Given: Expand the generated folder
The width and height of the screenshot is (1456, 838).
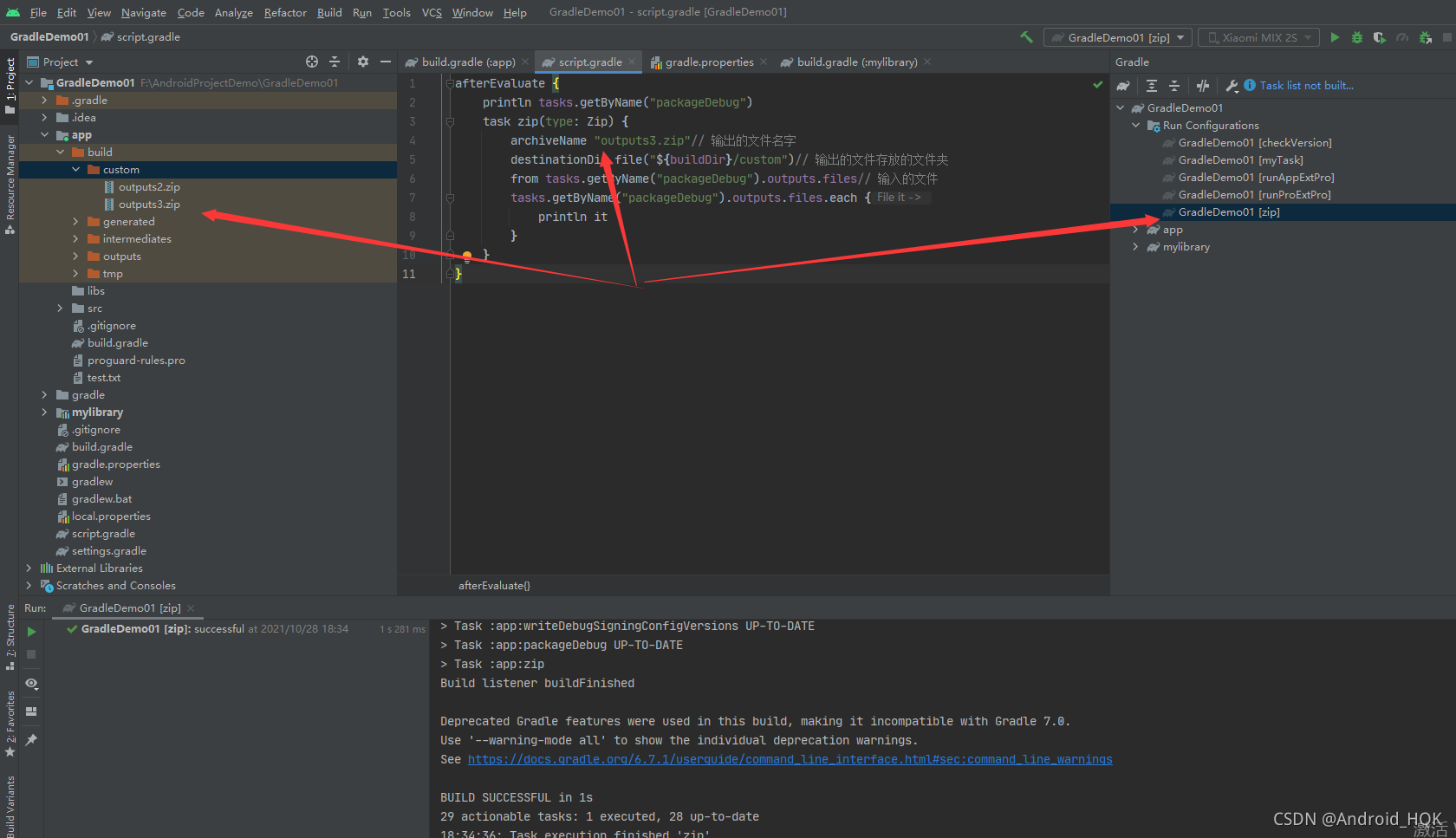Looking at the screenshot, I should (x=76, y=222).
